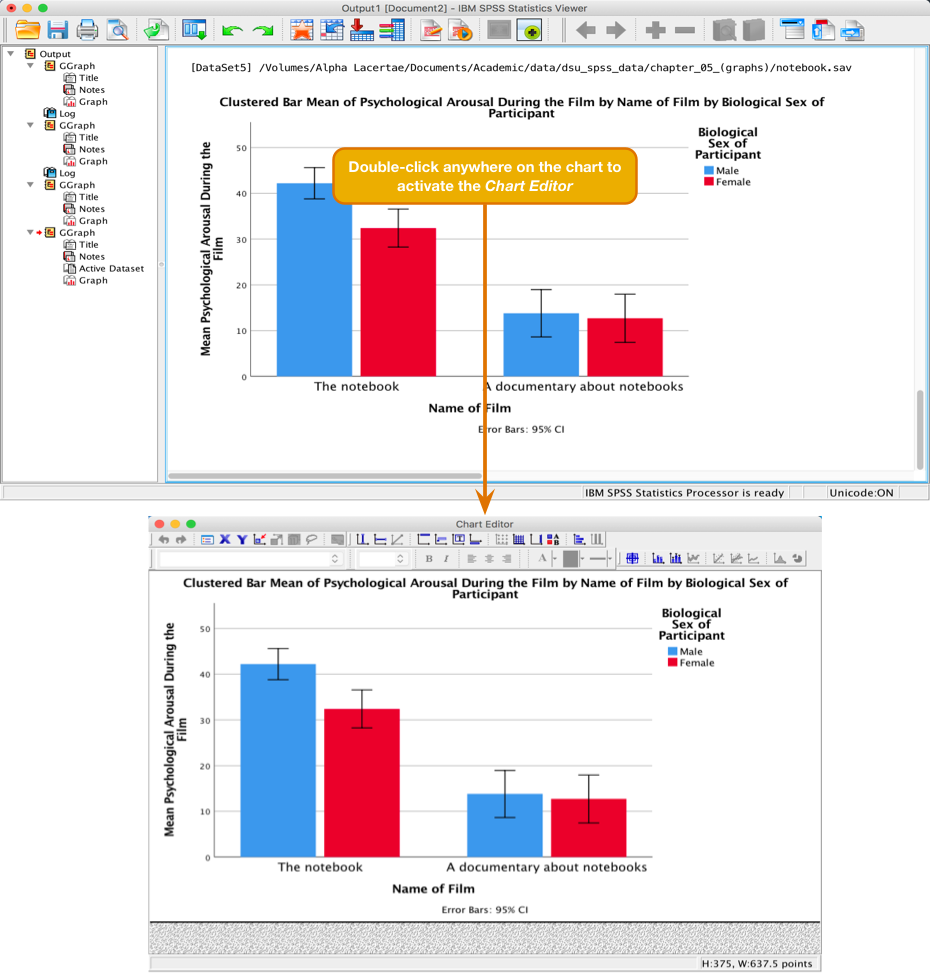Viewport: 930px width, 973px height.
Task: Click the fill color swatch in Chart Editor
Action: pos(571,559)
